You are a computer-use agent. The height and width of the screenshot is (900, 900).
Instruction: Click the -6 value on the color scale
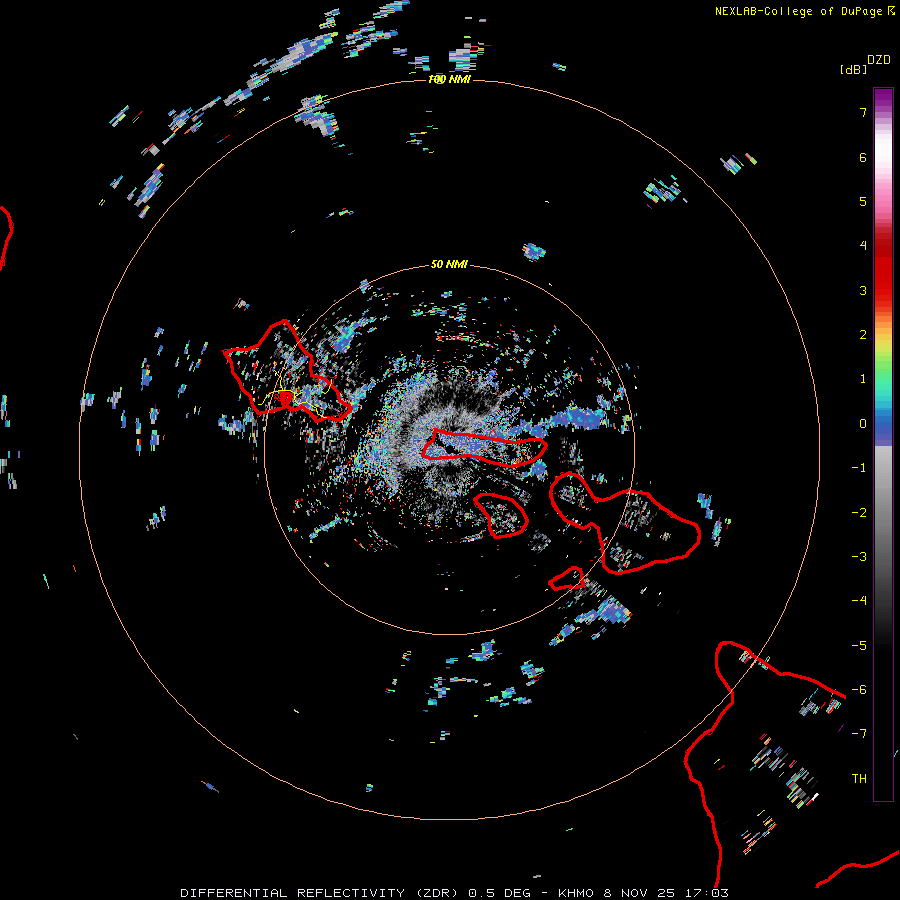tap(859, 690)
